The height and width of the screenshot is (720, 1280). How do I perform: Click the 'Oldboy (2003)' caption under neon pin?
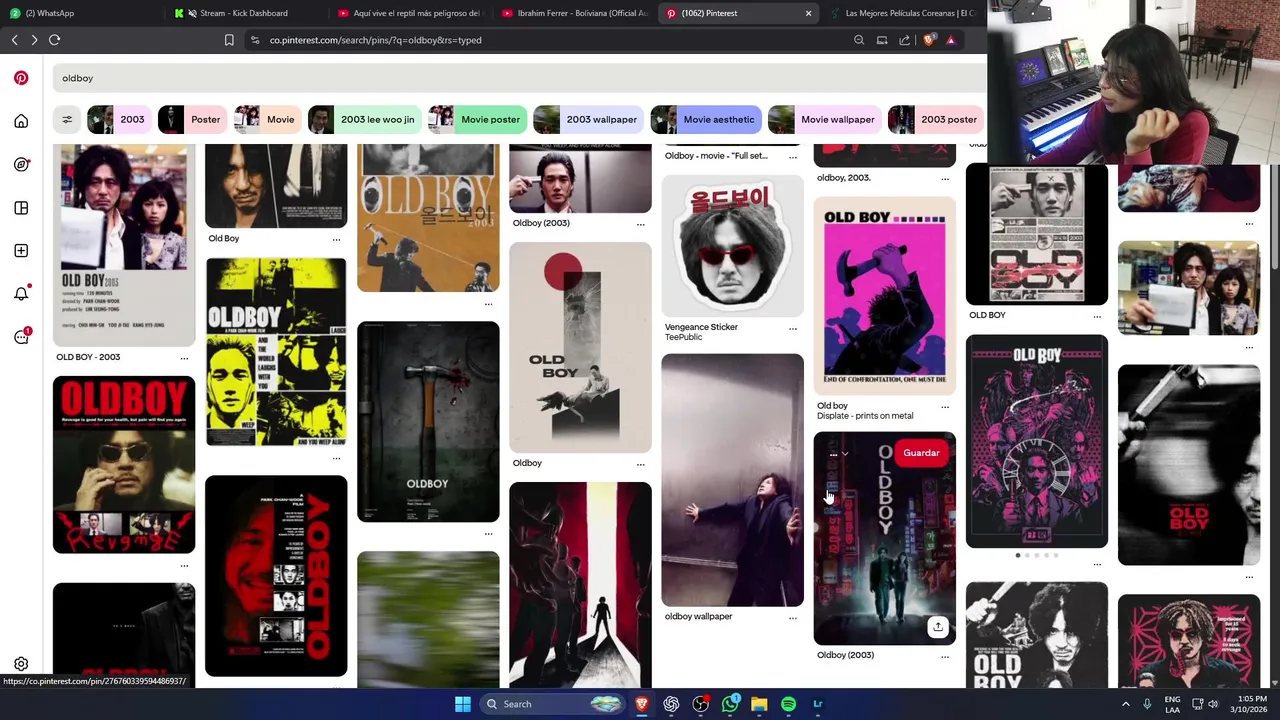click(845, 655)
